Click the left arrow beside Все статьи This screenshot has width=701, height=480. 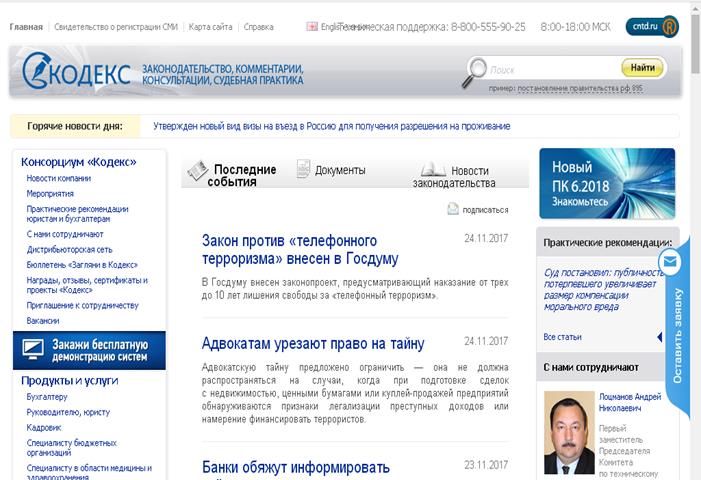pos(659,337)
